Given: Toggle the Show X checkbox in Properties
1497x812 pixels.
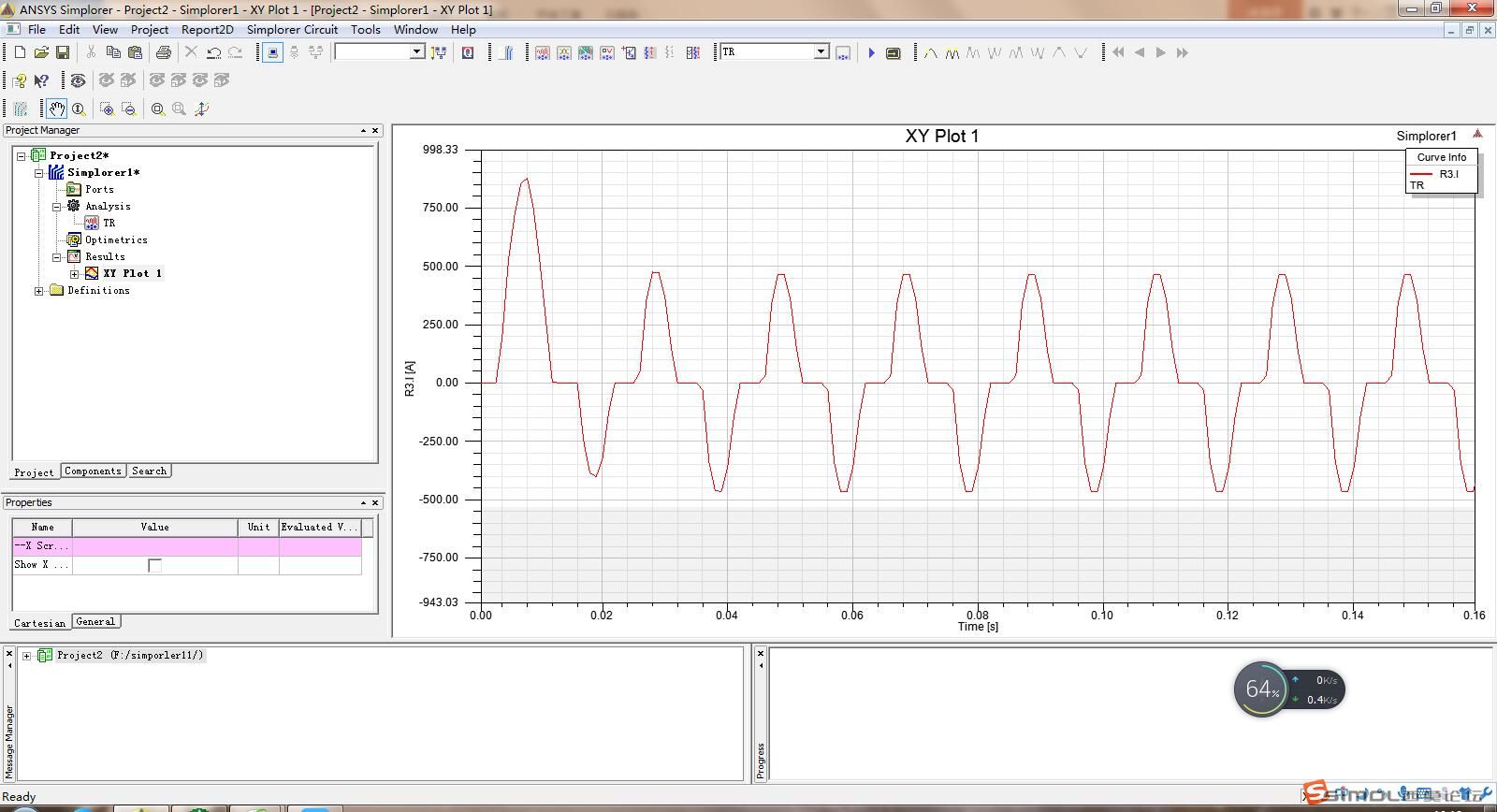Looking at the screenshot, I should pyautogui.click(x=154, y=565).
